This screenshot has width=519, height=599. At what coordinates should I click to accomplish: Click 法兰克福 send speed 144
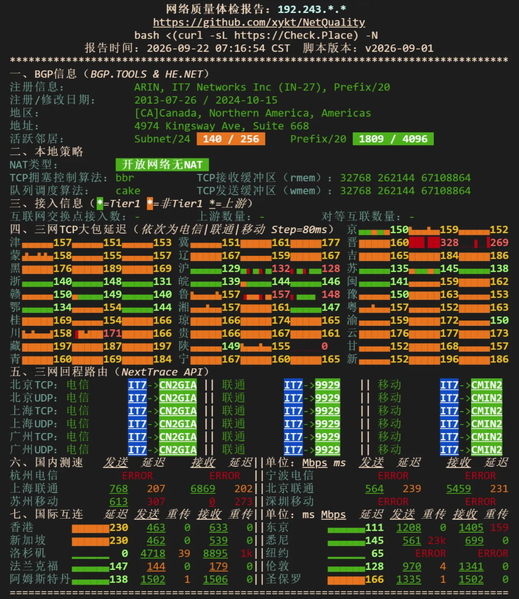pos(156,567)
